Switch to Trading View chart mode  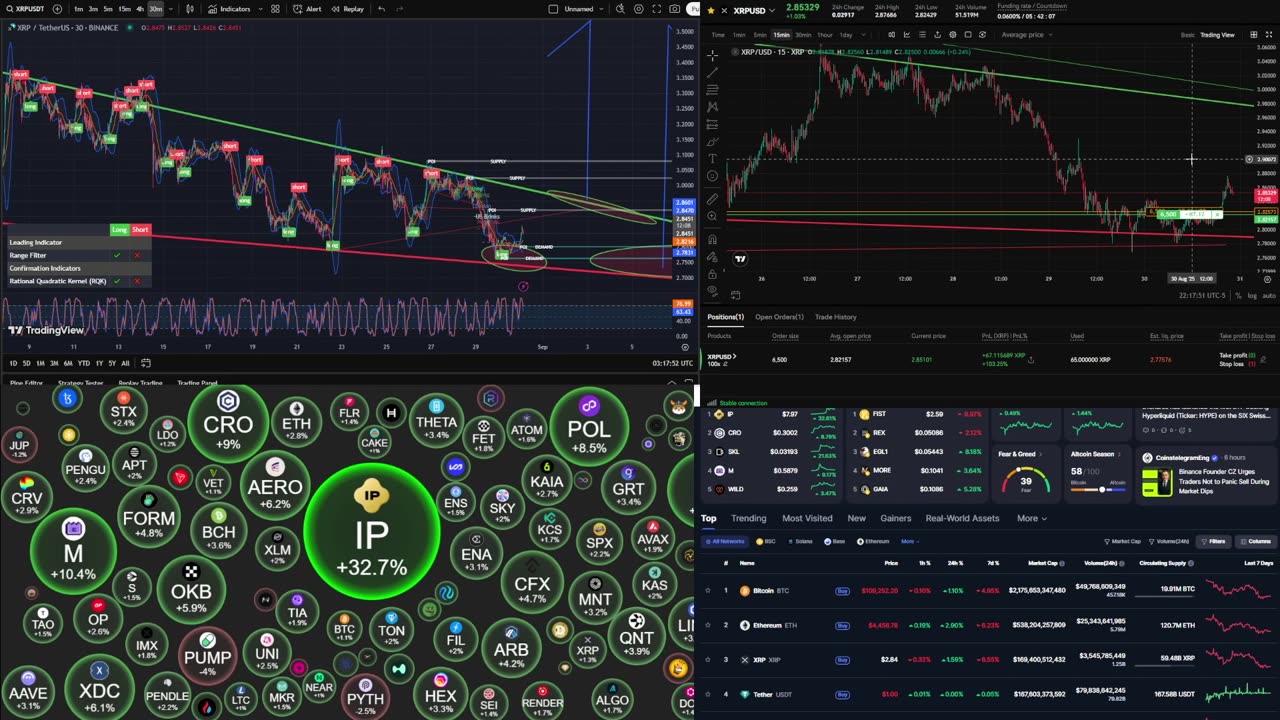(x=1217, y=34)
